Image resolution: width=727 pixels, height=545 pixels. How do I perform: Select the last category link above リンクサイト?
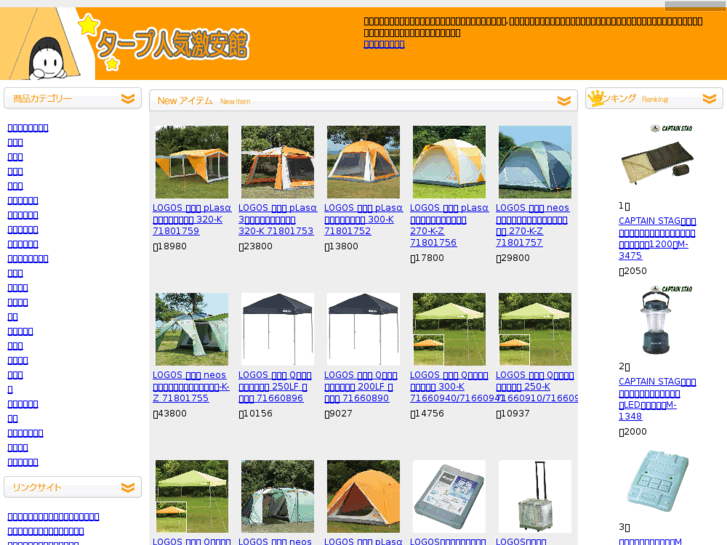[x=23, y=462]
